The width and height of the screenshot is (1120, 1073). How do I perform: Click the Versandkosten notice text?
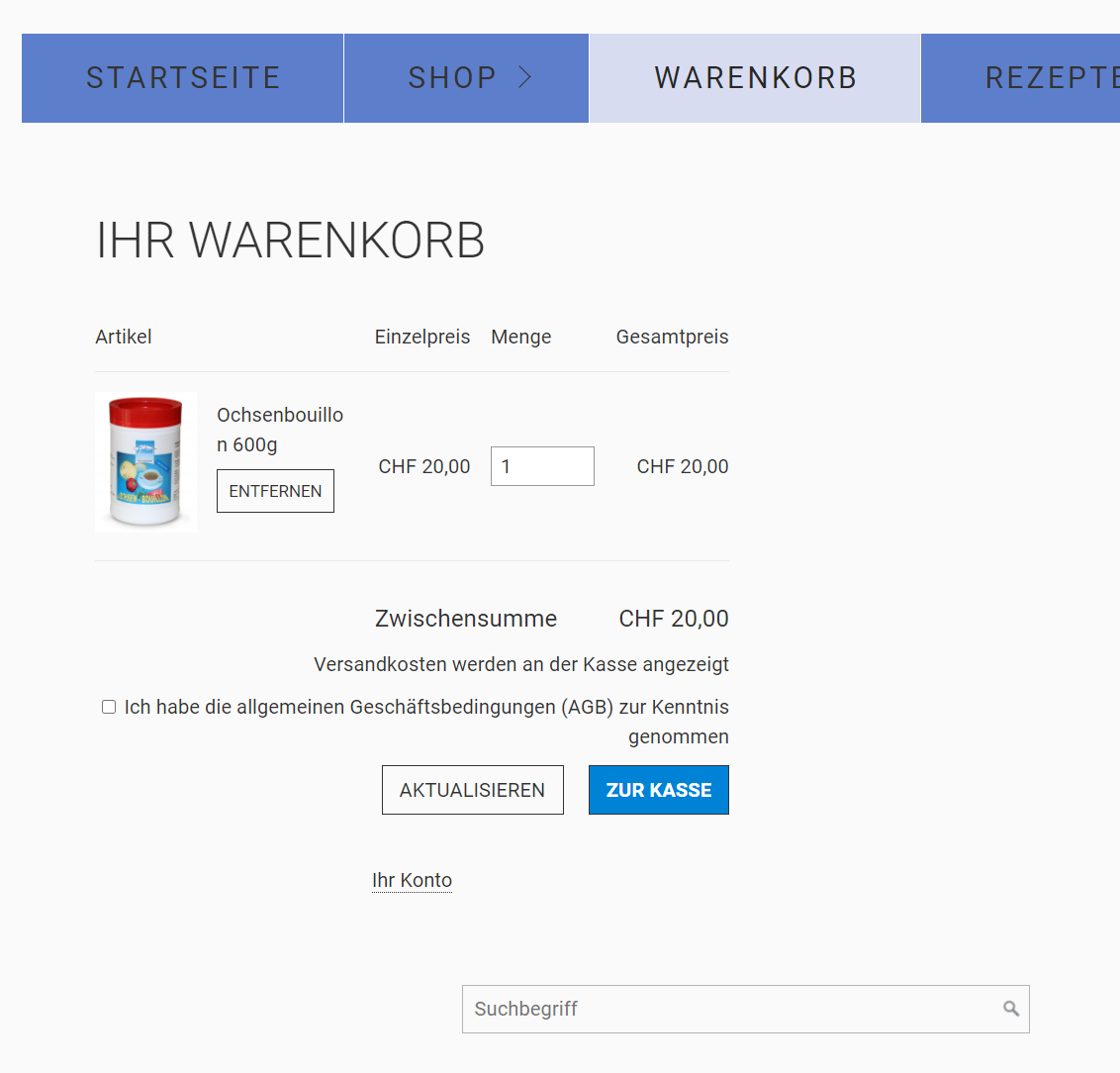coord(521,664)
